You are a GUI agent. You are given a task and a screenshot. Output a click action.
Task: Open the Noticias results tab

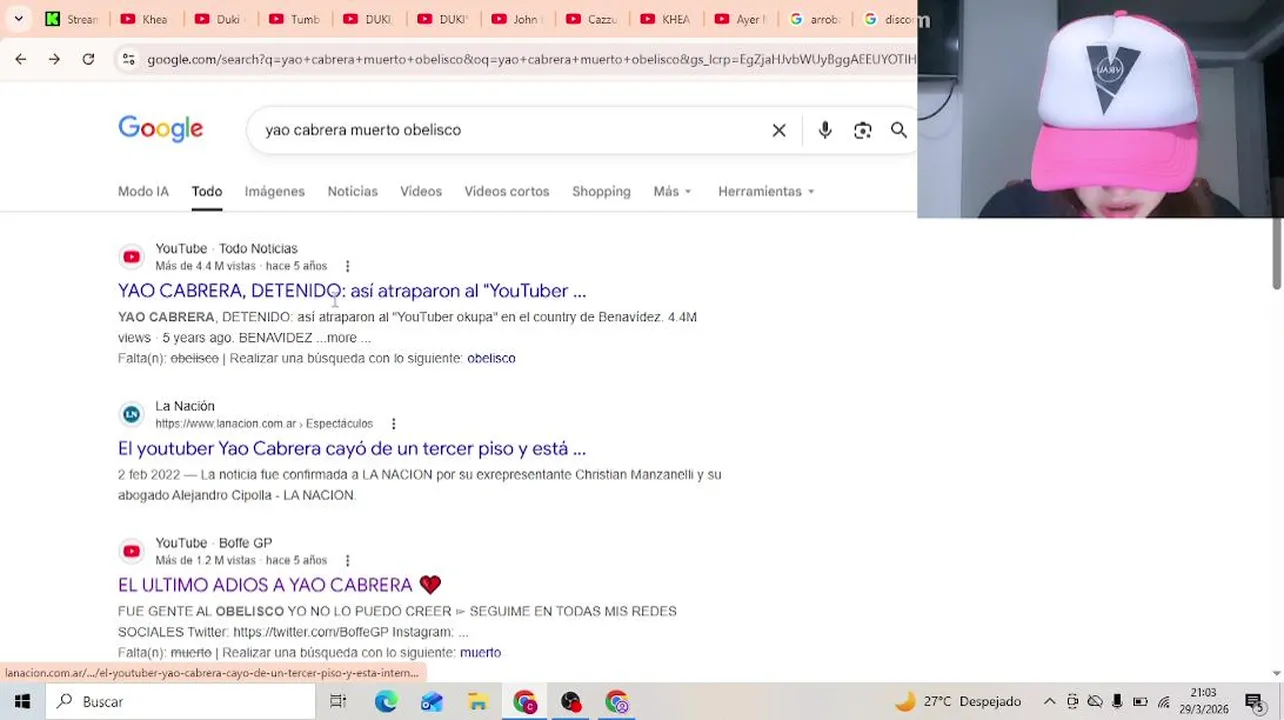click(353, 191)
